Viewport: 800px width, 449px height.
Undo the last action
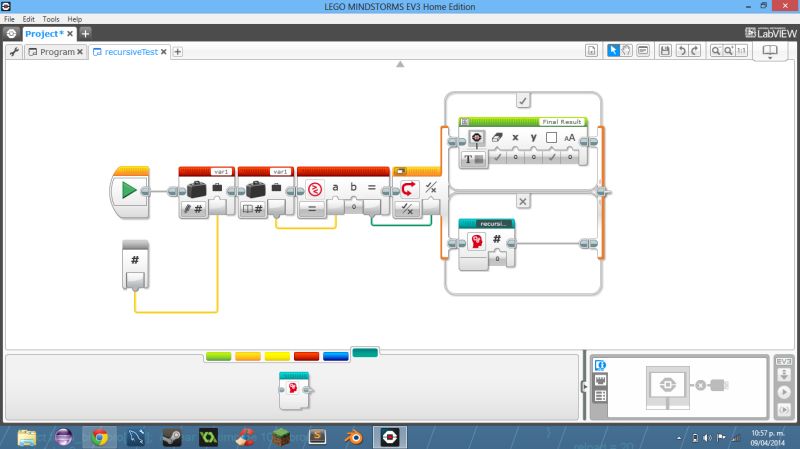click(x=682, y=50)
